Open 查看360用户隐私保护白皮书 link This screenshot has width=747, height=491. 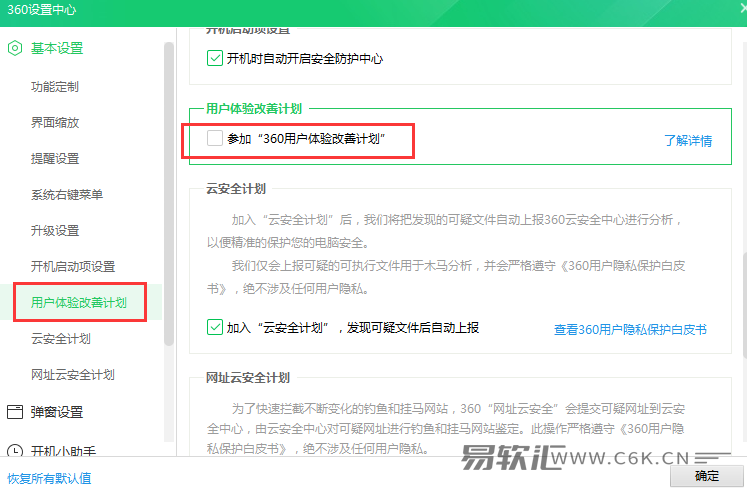click(630, 329)
